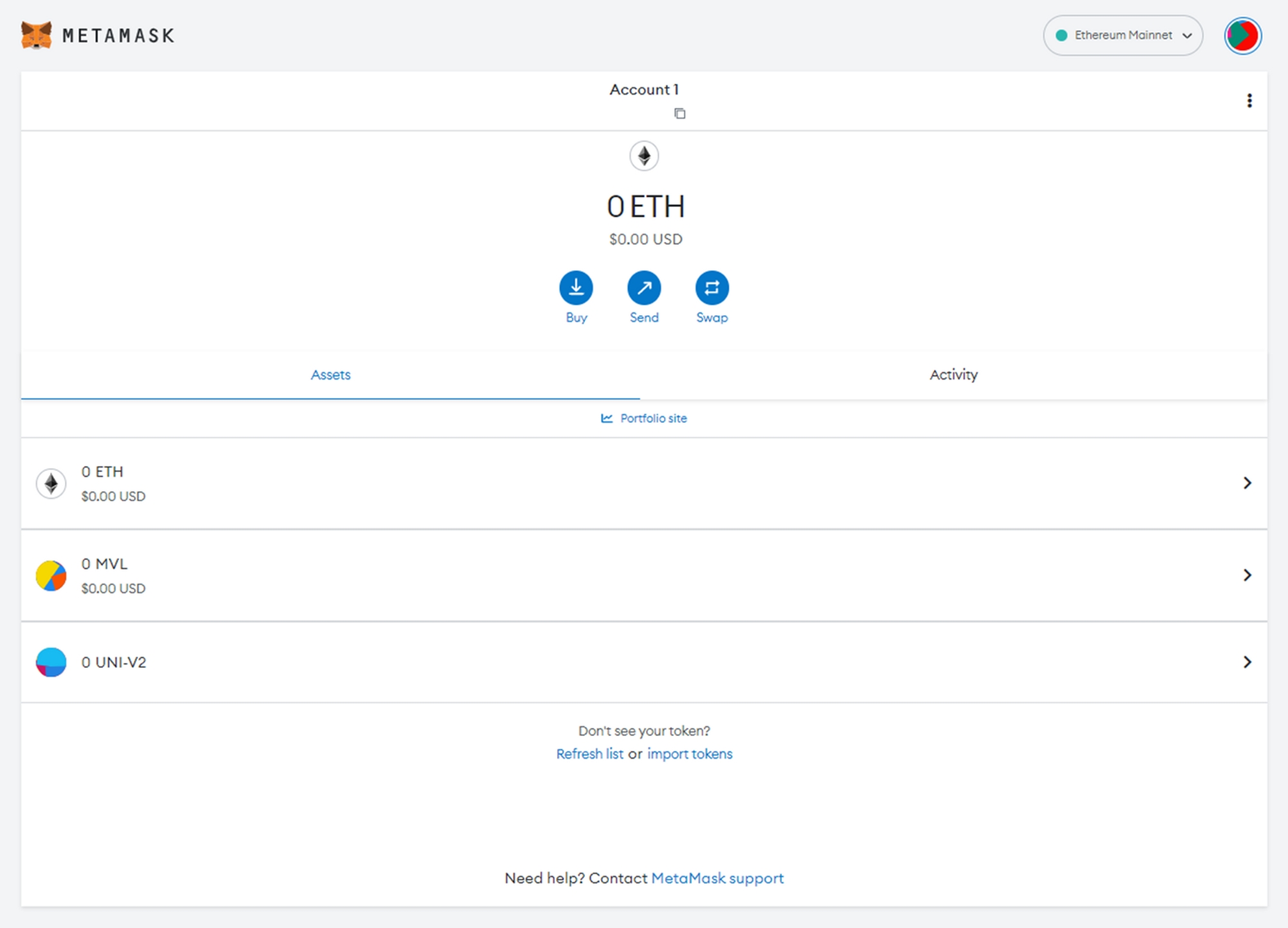The height and width of the screenshot is (928, 1288).
Task: Click the MetaMask fox logo
Action: (36, 35)
